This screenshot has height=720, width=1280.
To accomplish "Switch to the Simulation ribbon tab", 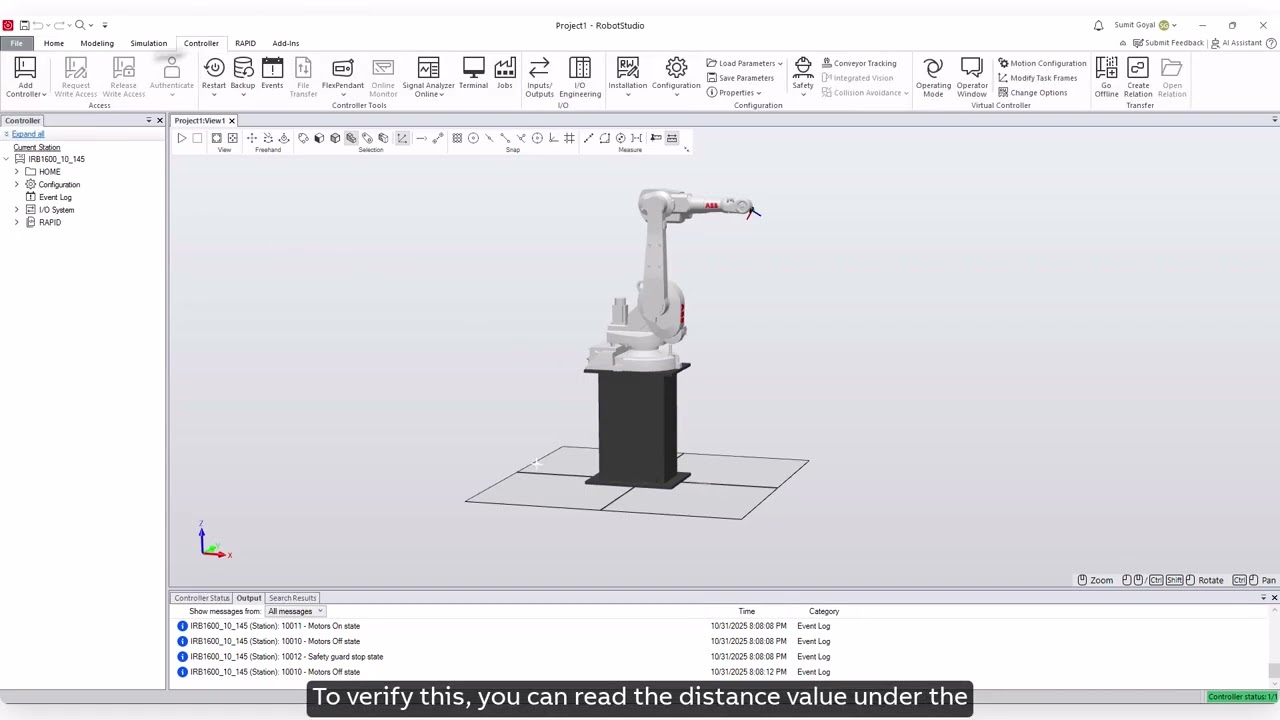I will click(x=148, y=43).
